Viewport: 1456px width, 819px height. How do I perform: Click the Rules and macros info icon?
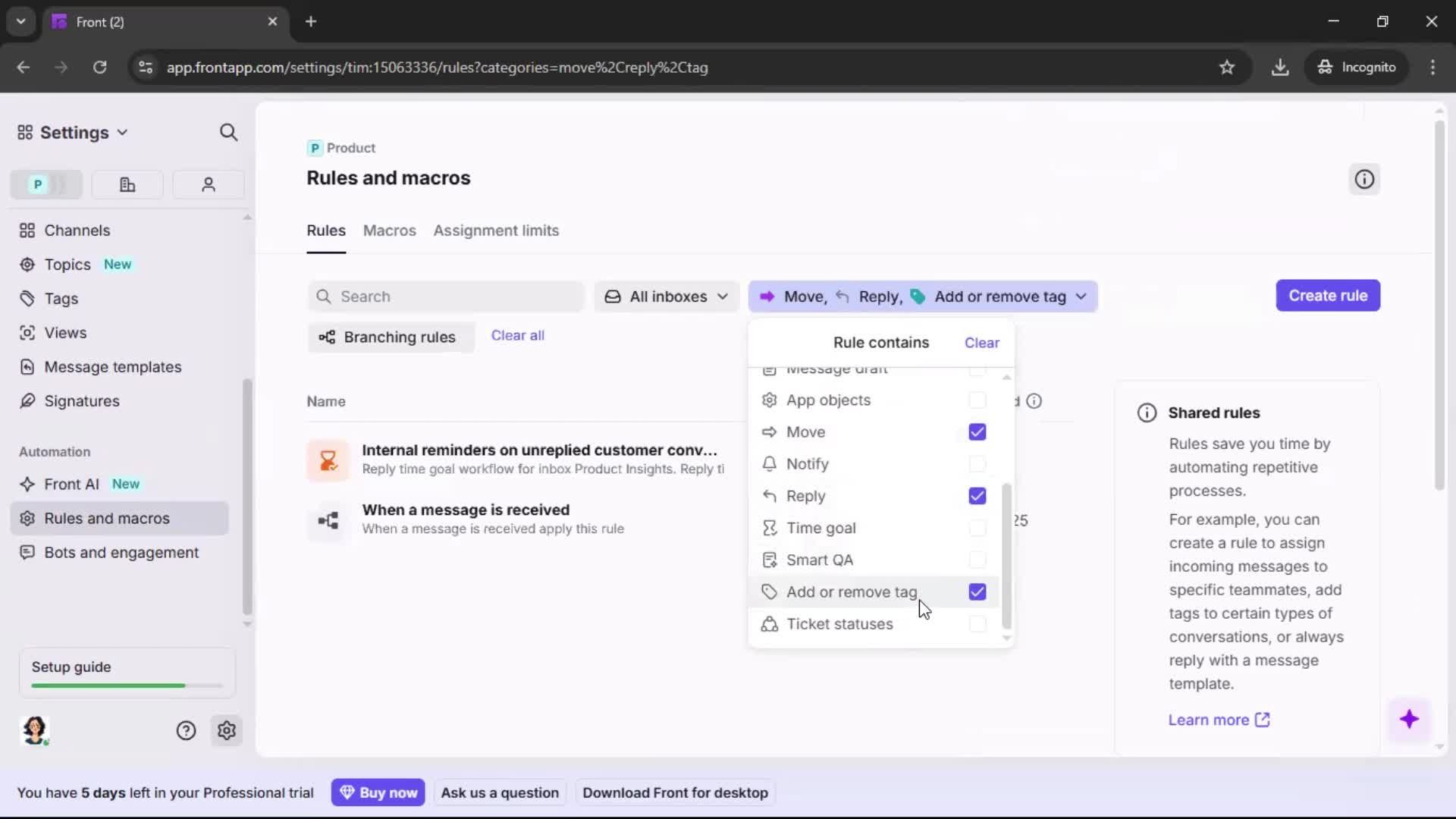coord(1363,179)
